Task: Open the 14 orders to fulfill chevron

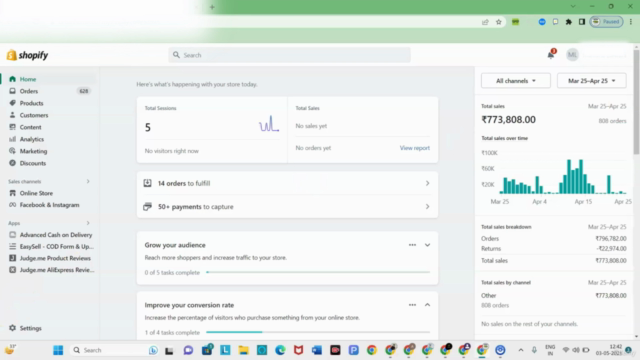Action: tap(427, 183)
